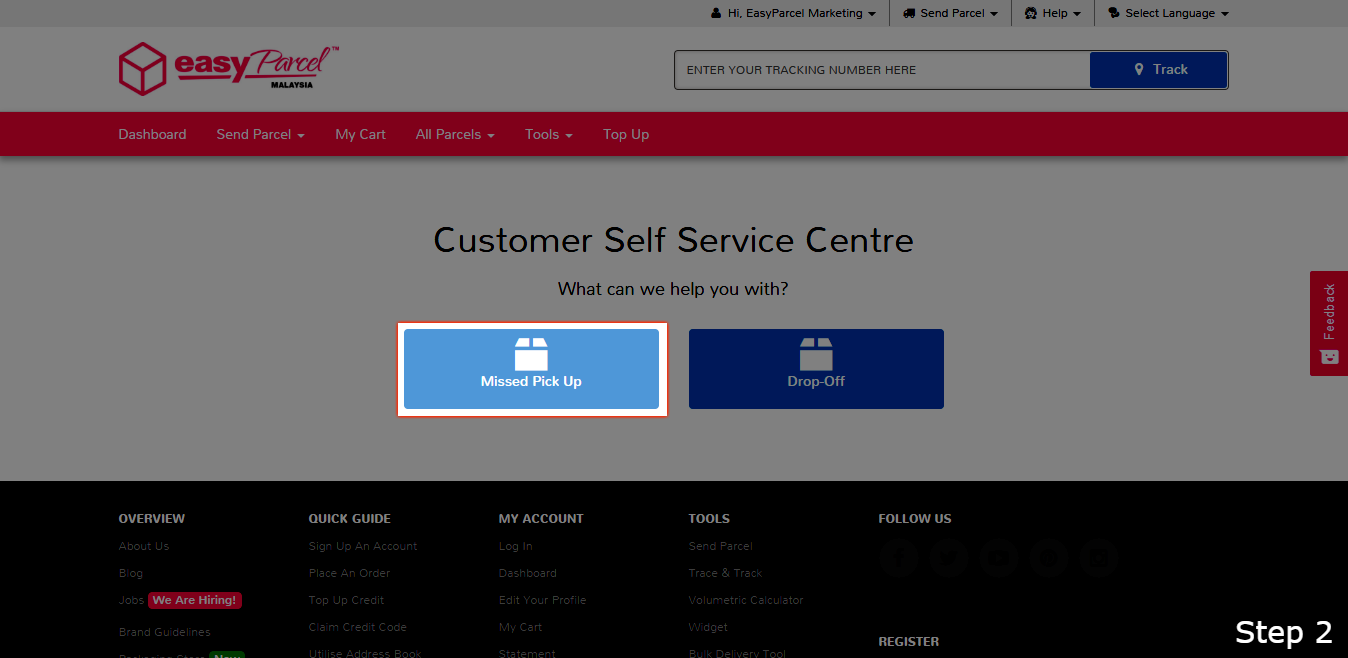Open the Claim Credit Code link

click(x=357, y=627)
